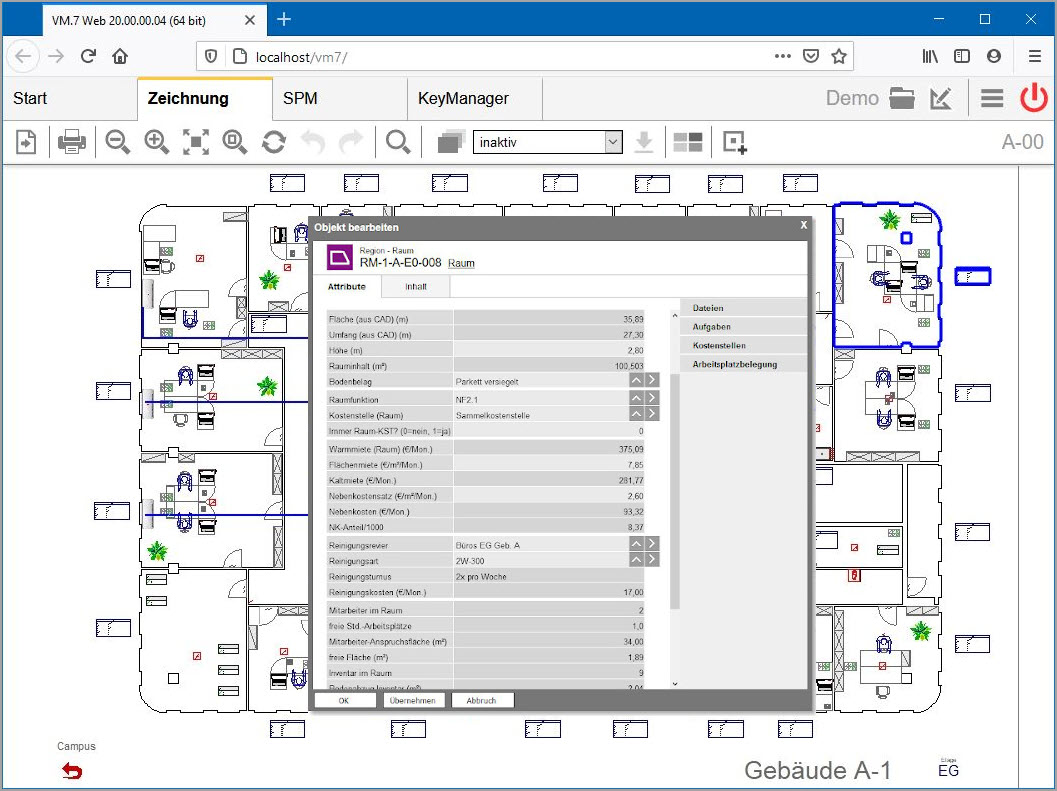Open the application hamburger menu icon

pyautogui.click(x=992, y=98)
